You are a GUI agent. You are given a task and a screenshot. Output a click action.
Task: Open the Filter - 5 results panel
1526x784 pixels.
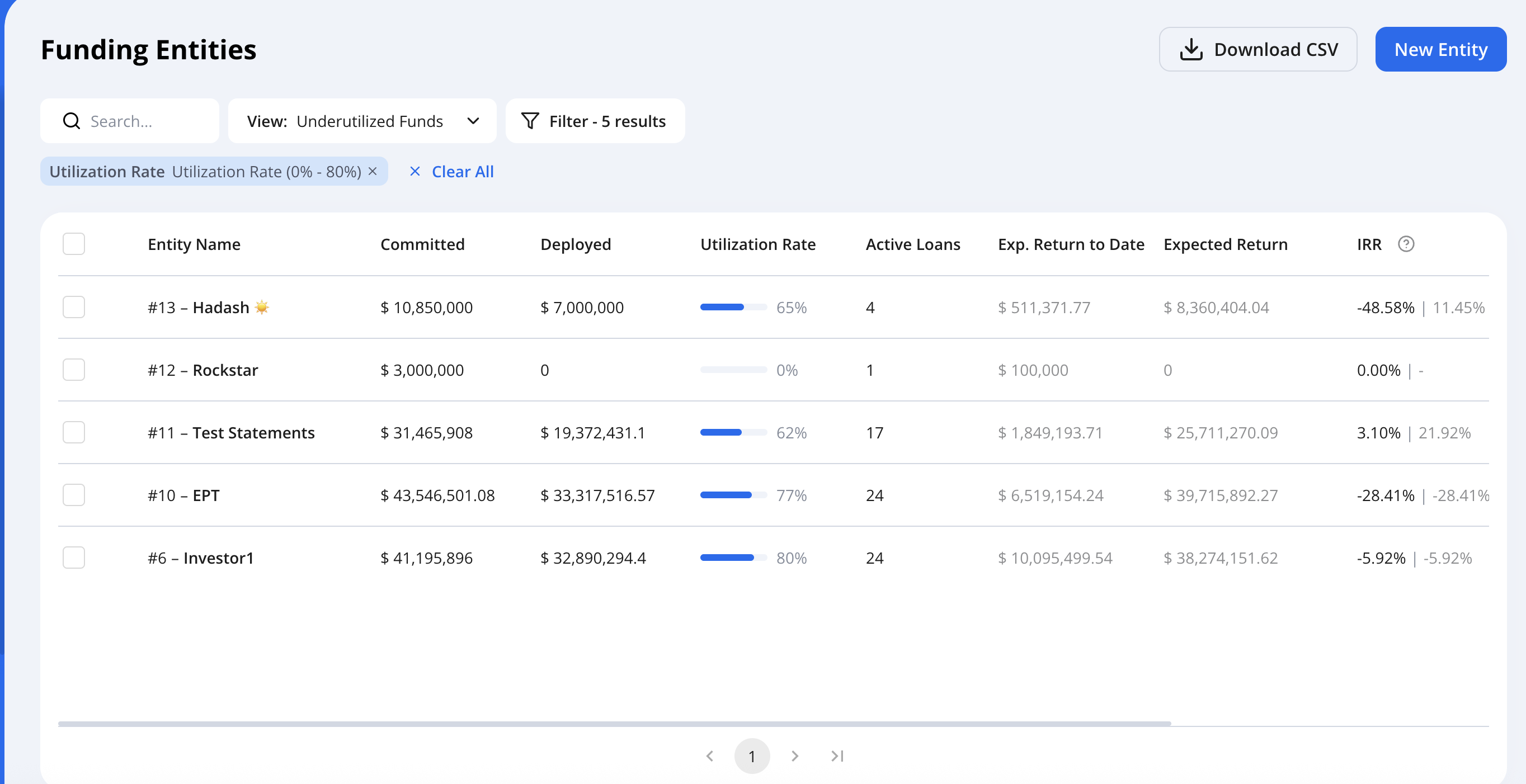595,121
